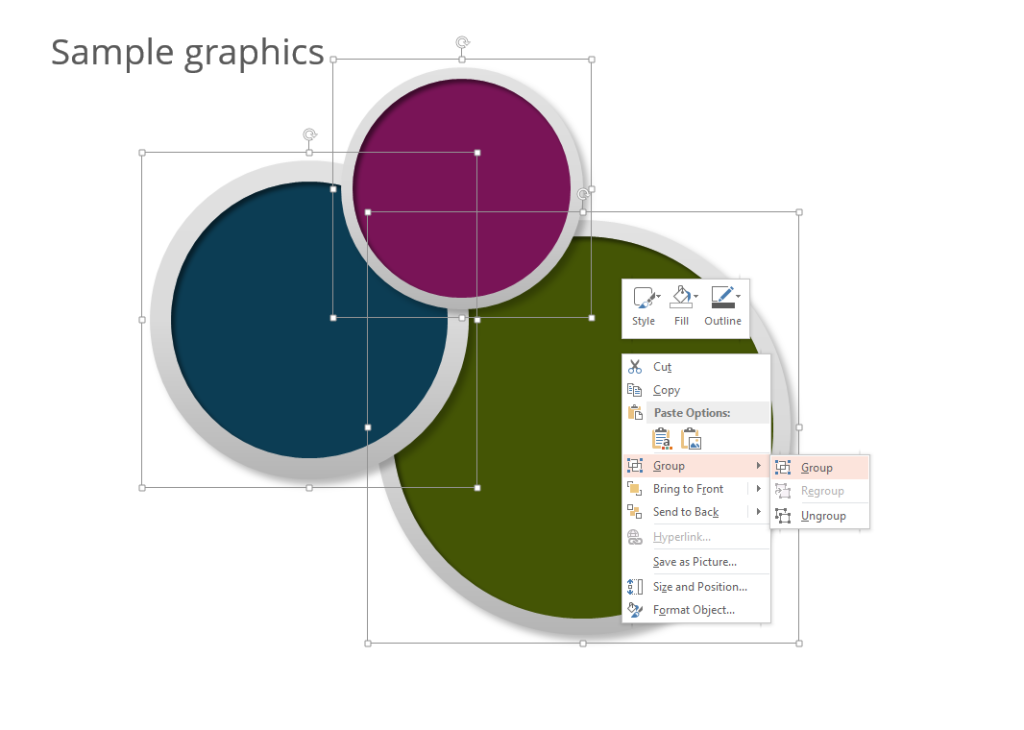Viewport: 1024px width, 730px height.
Task: Expand the Bring to Front submenu arrow
Action: (x=759, y=489)
